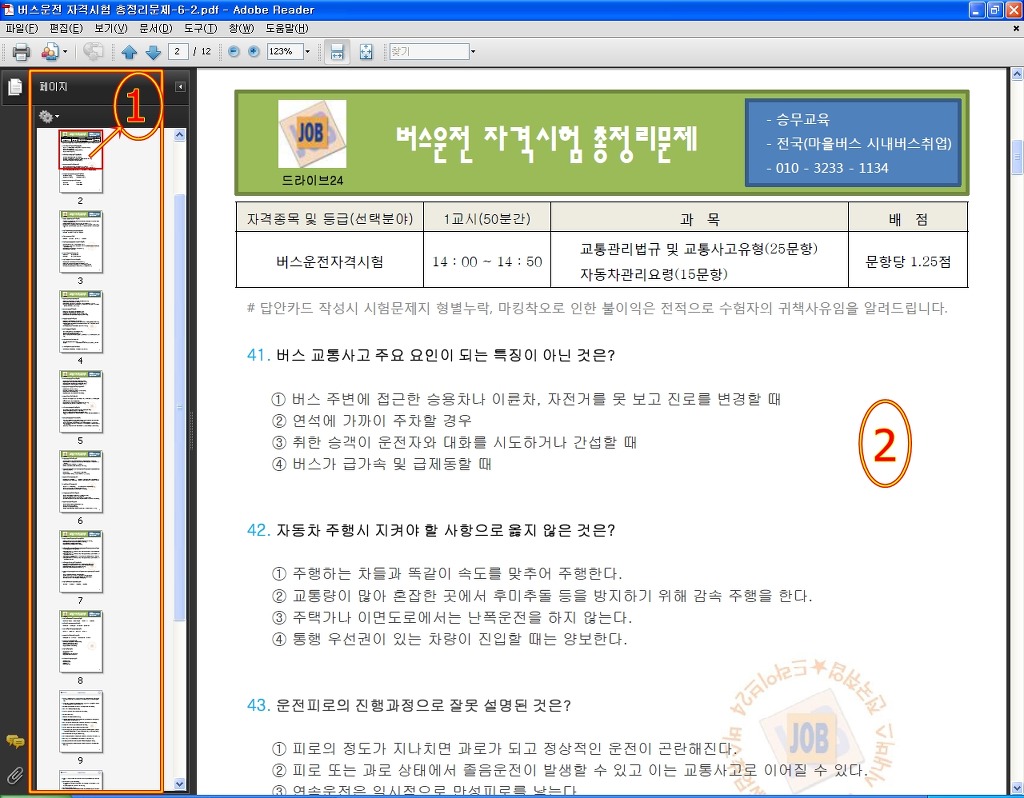
Task: Select page 3 thumbnail
Action: point(80,242)
